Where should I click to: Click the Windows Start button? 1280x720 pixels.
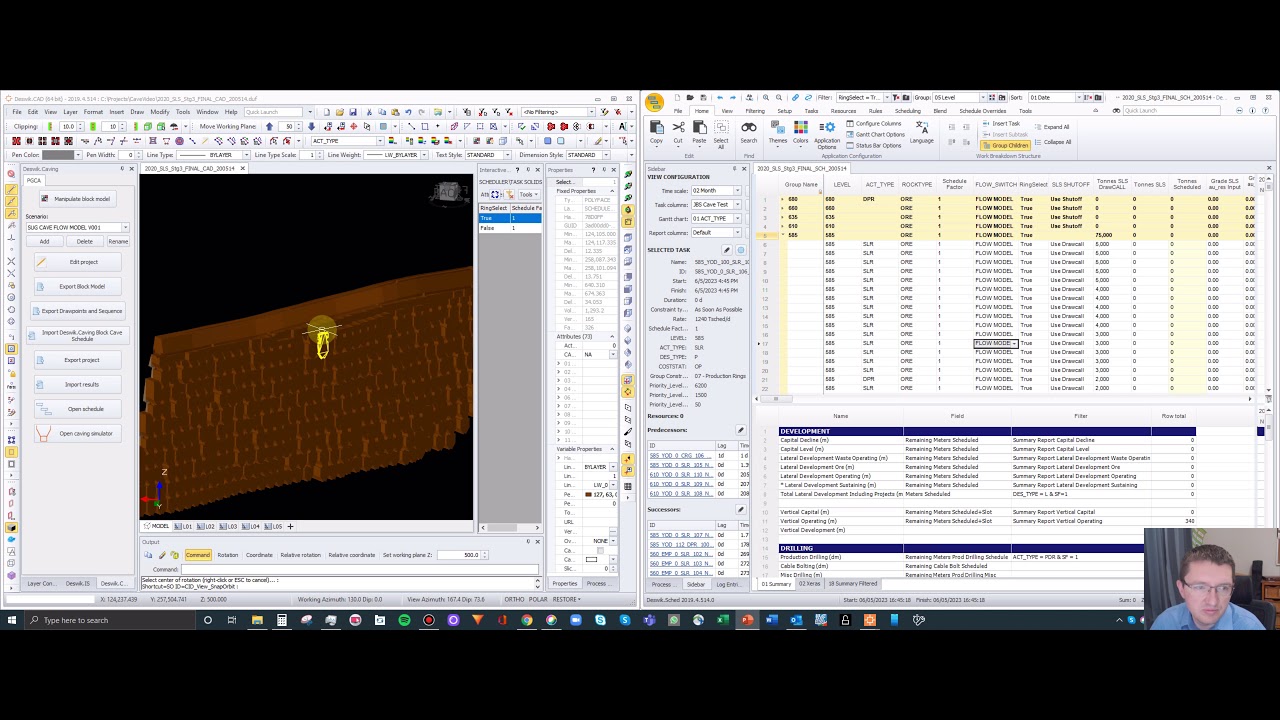11,620
